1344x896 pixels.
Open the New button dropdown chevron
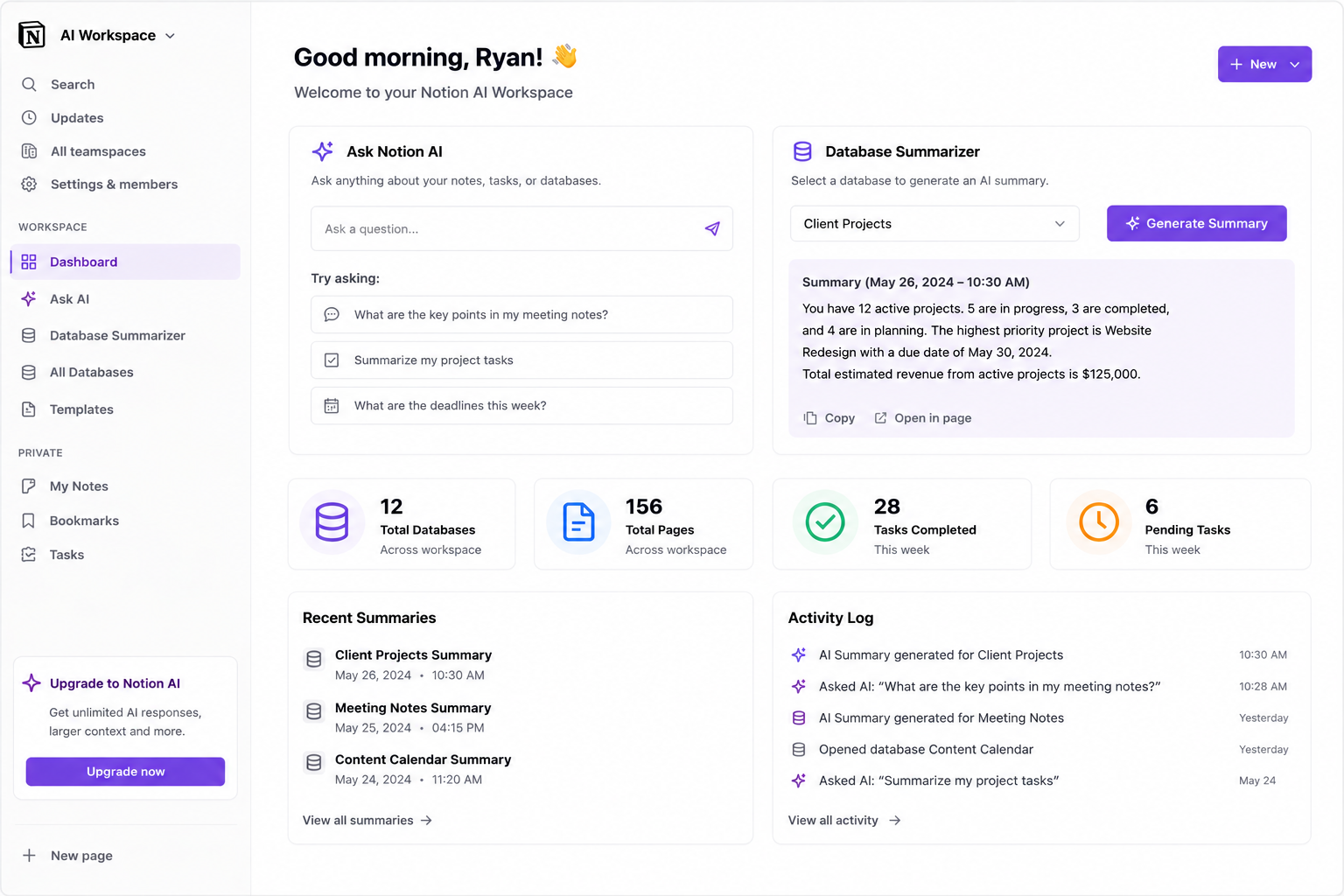click(x=1295, y=65)
